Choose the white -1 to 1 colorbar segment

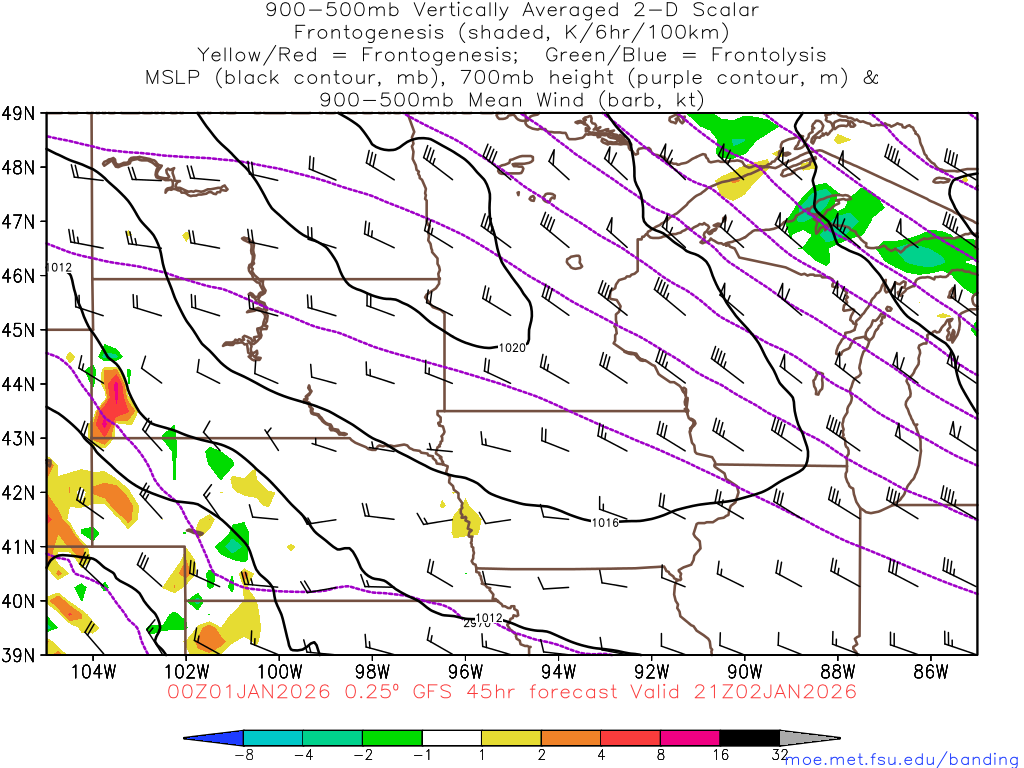pos(452,738)
